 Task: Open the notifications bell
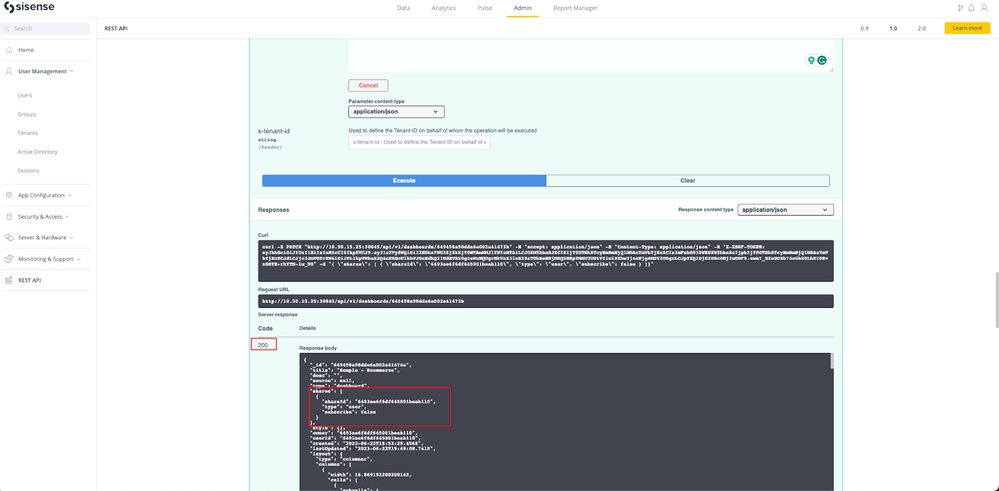click(x=971, y=8)
